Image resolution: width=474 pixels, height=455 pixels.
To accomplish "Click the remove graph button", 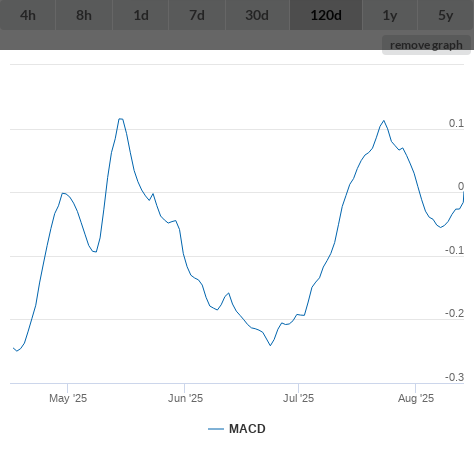I will (x=426, y=45).
